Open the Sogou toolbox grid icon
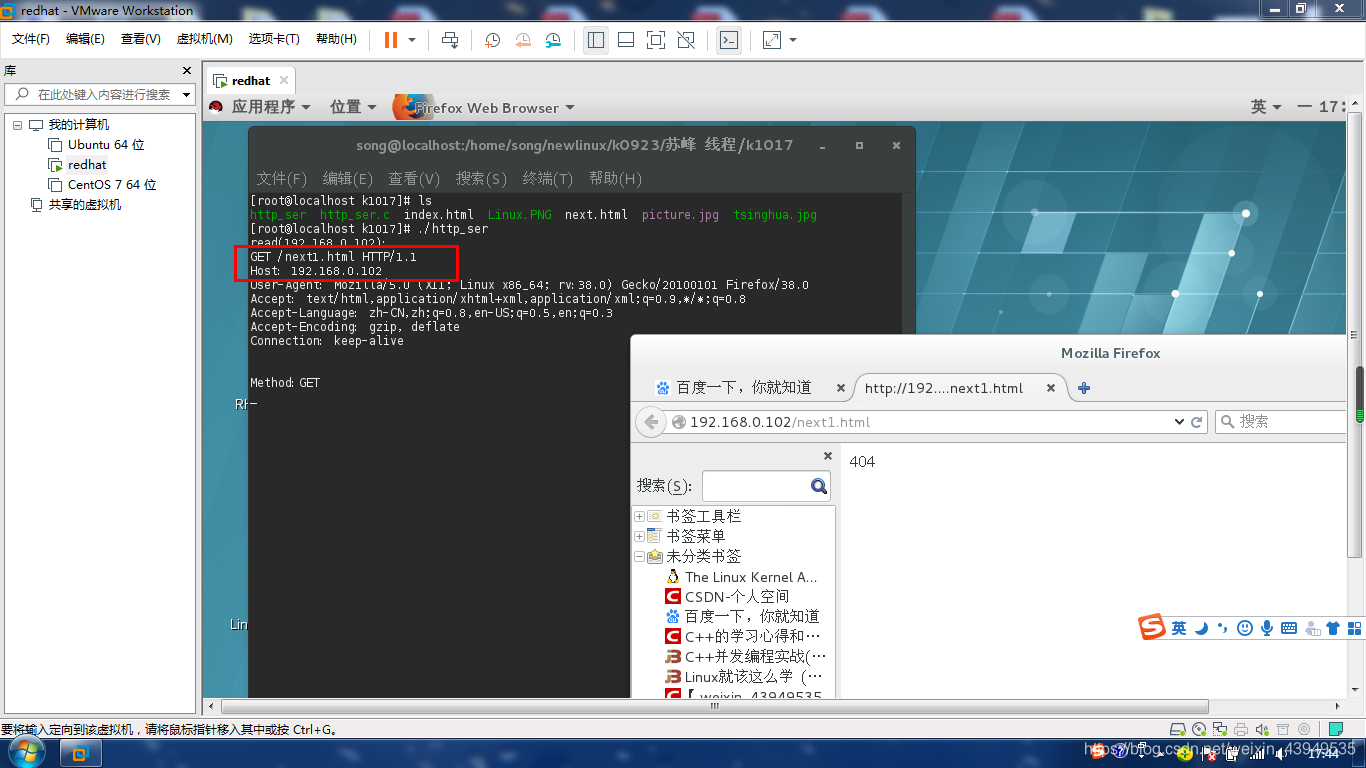 point(1355,628)
